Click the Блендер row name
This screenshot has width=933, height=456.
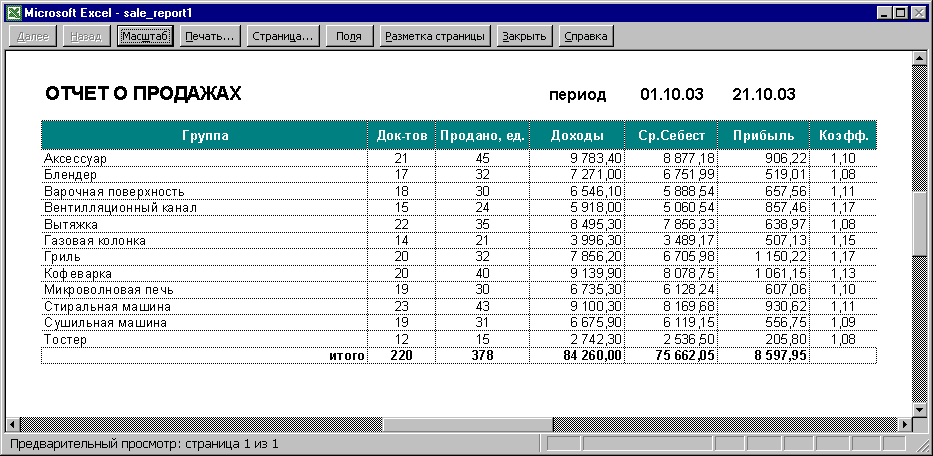pyautogui.click(x=70, y=175)
